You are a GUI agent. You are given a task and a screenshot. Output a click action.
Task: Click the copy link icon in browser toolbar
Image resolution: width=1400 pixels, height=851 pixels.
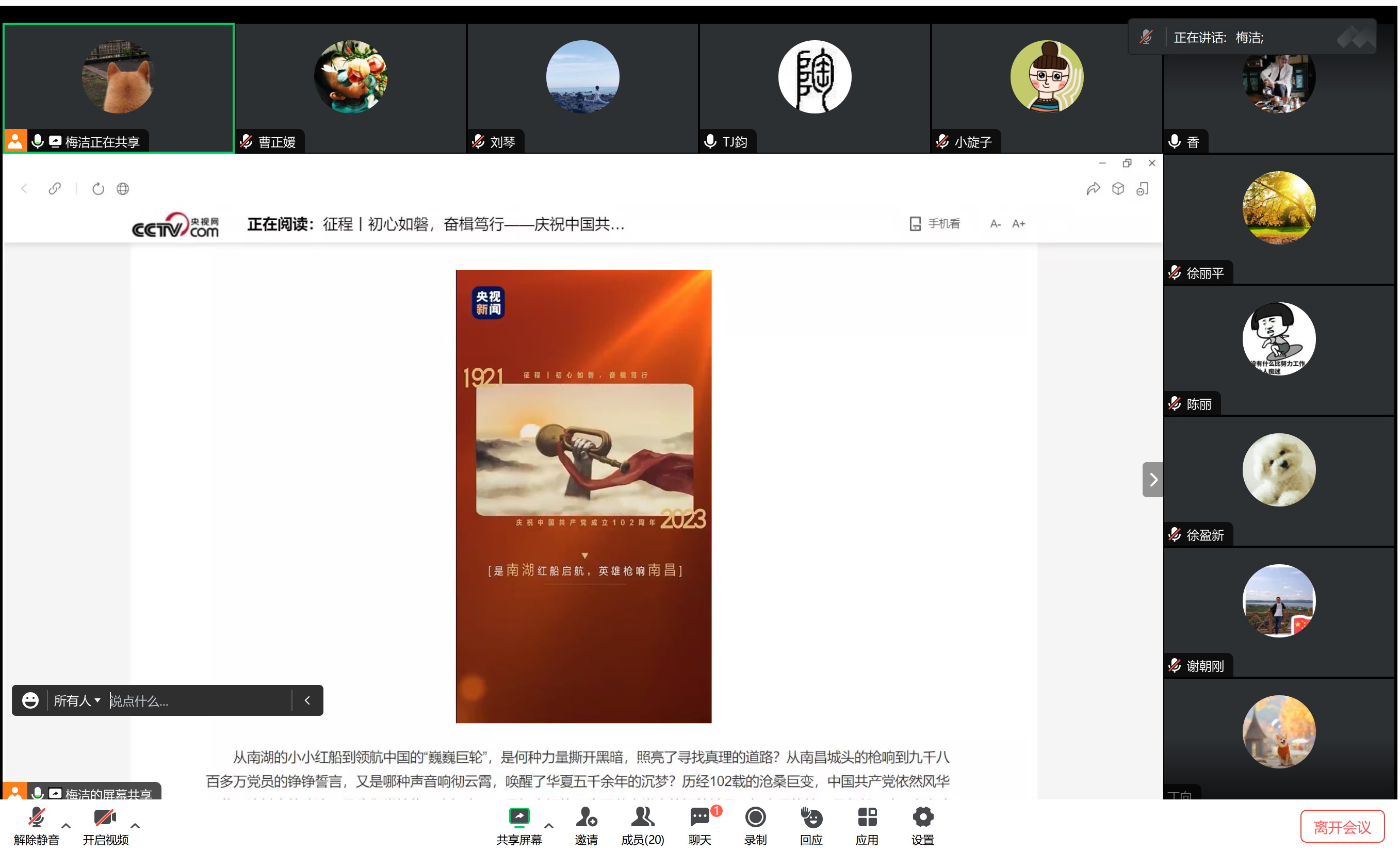pyautogui.click(x=55, y=189)
